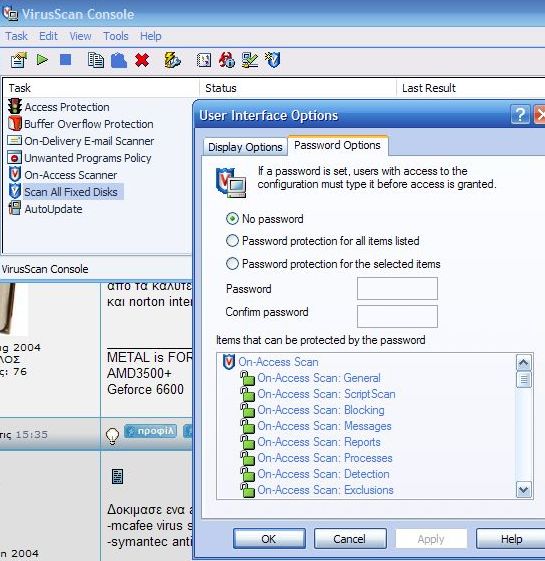Click the biohazard virus information icon
The image size is (545, 561).
[227, 60]
